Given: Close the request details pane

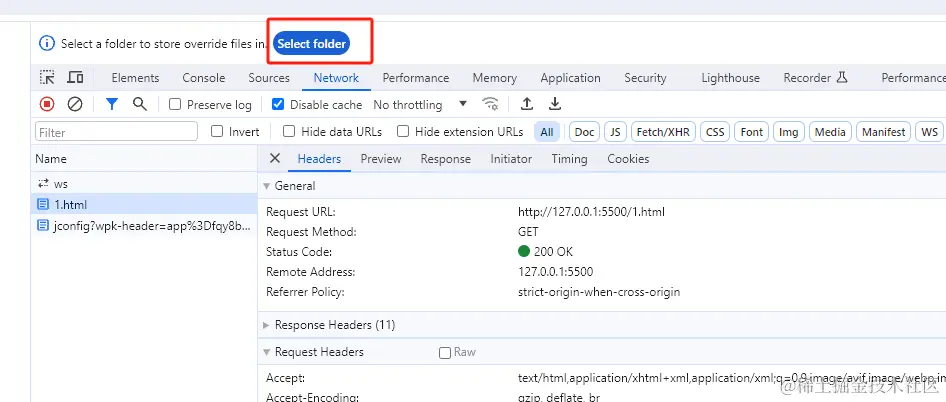Looking at the screenshot, I should [275, 158].
